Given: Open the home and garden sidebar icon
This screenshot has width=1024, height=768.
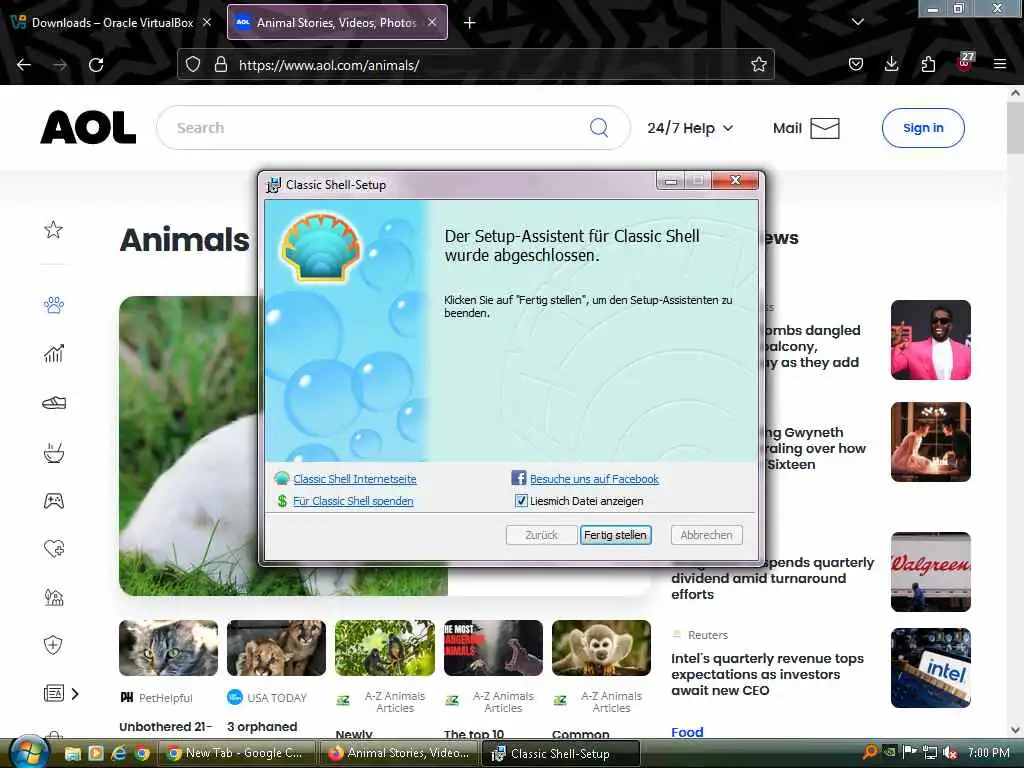Looking at the screenshot, I should click(54, 597).
